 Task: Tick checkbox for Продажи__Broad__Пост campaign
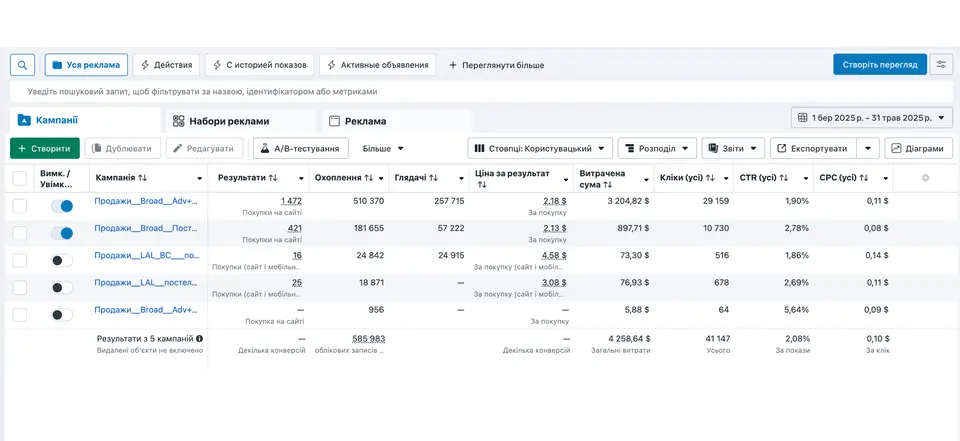click(20, 233)
